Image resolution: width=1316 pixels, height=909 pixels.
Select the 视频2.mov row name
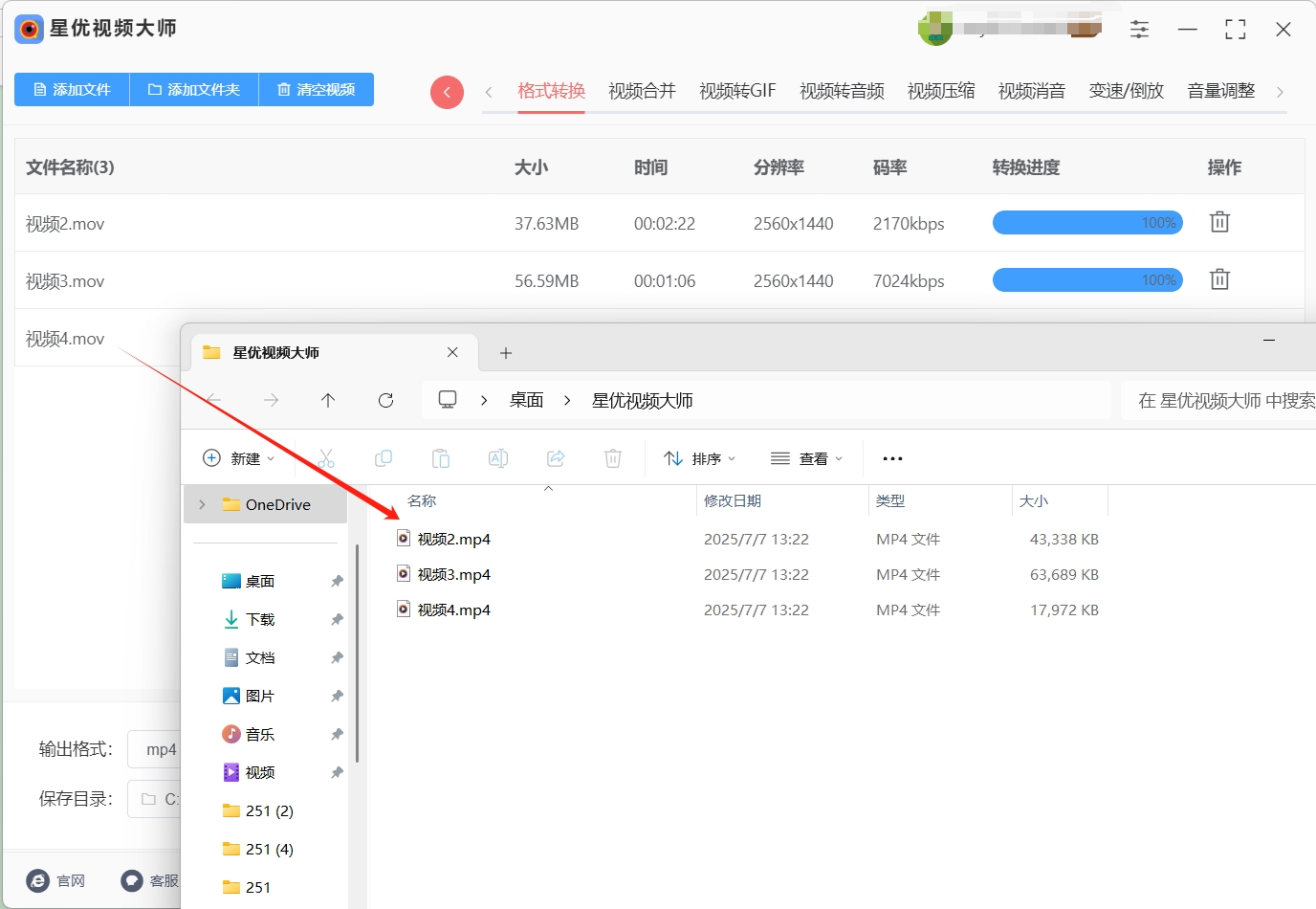point(65,224)
